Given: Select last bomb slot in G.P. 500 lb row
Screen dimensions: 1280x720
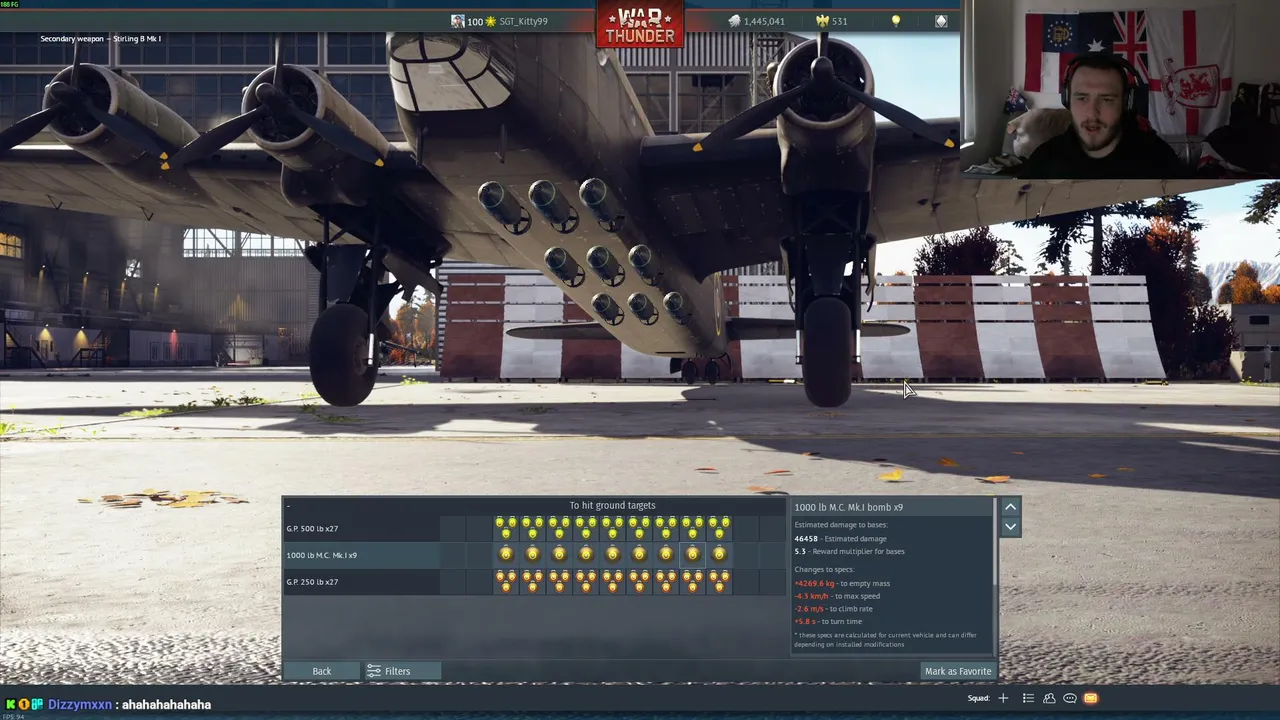Looking at the screenshot, I should click(719, 528).
